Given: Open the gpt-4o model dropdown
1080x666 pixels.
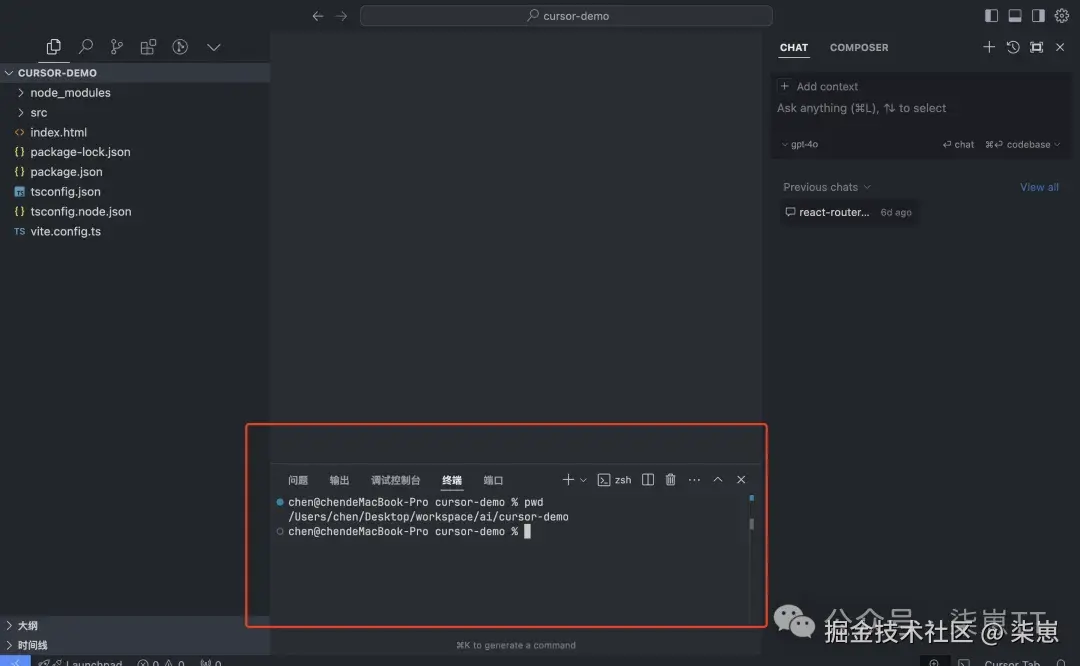Looking at the screenshot, I should pyautogui.click(x=800, y=145).
